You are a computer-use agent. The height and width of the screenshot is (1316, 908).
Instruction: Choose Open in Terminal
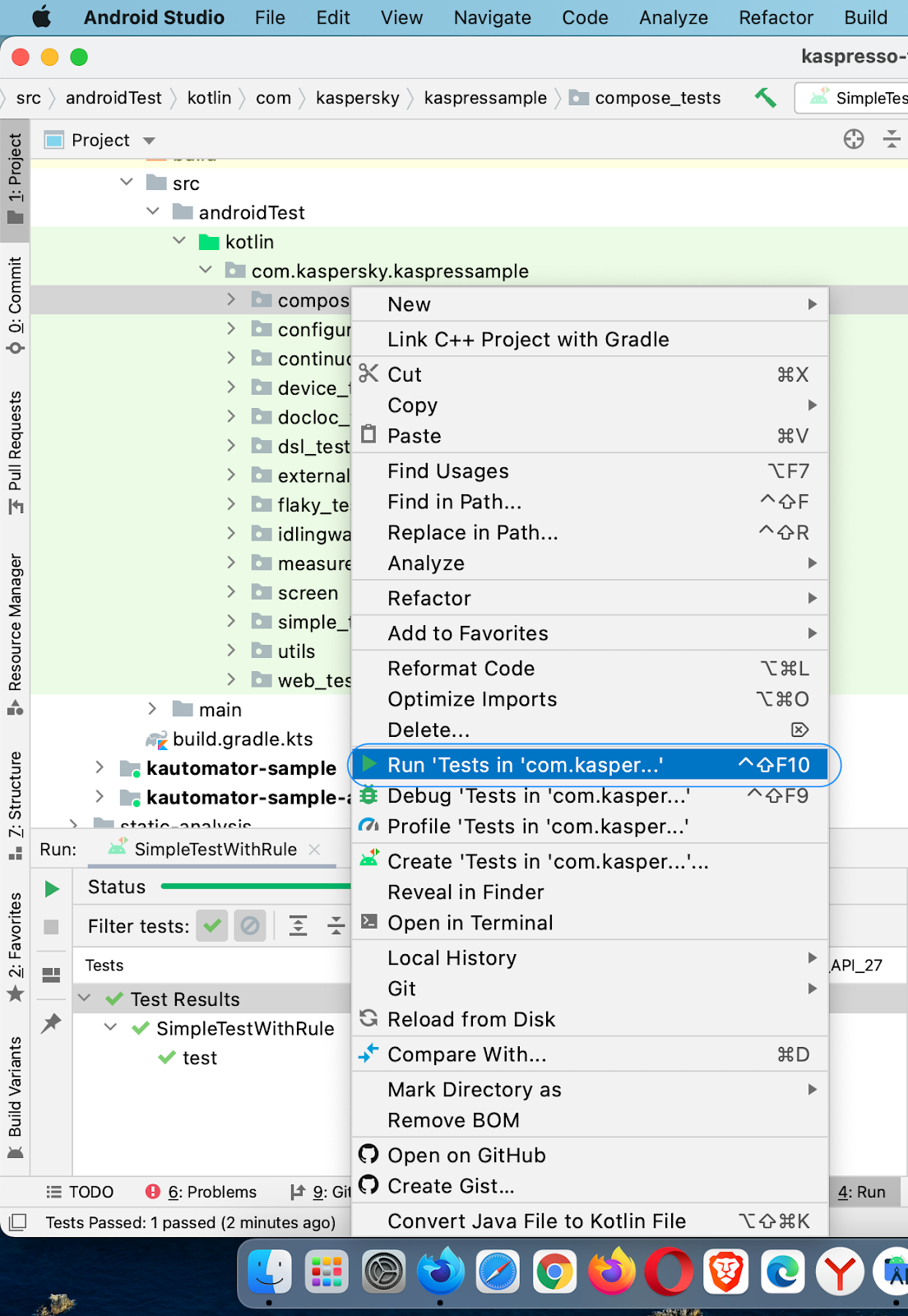click(x=590, y=923)
